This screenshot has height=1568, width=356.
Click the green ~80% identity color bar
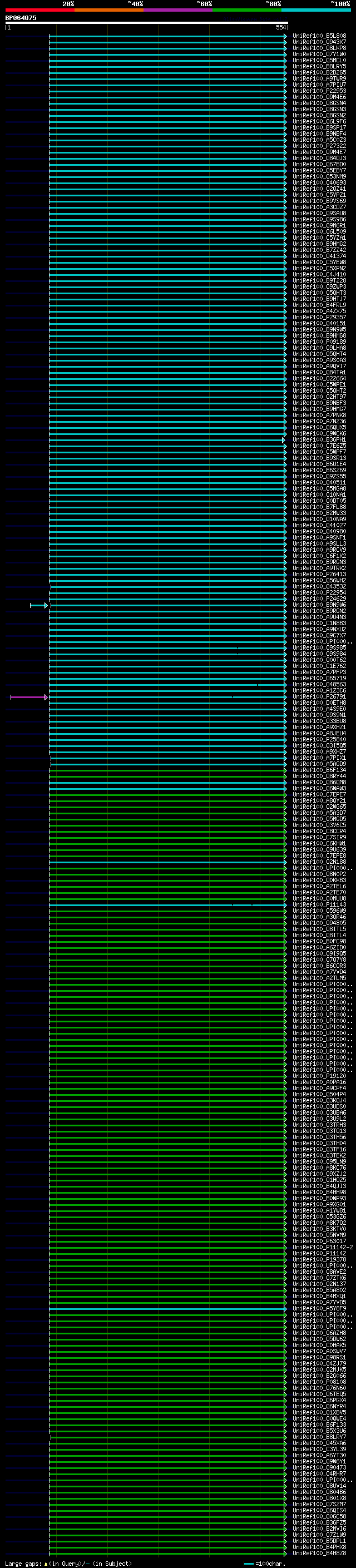(x=247, y=10)
